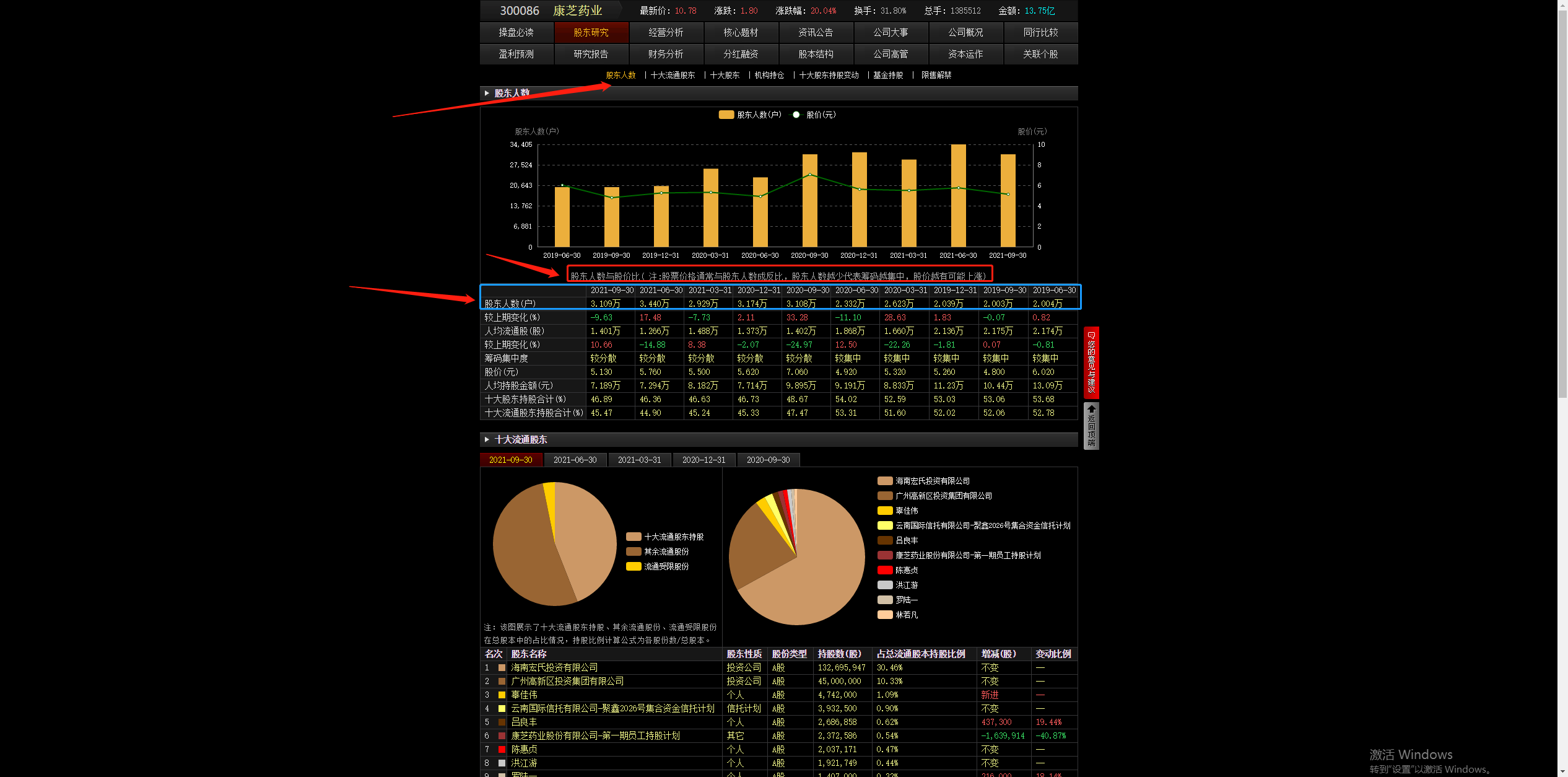
Task: Jump to 股东人数 section link
Action: coord(621,75)
